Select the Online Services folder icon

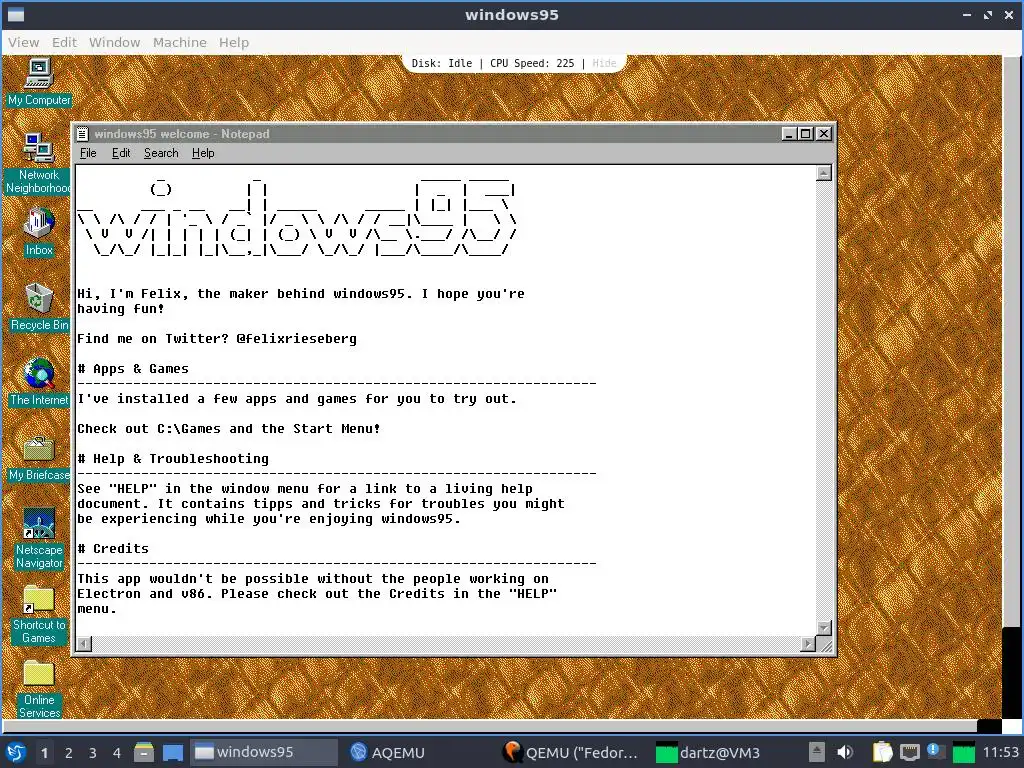pos(39,689)
